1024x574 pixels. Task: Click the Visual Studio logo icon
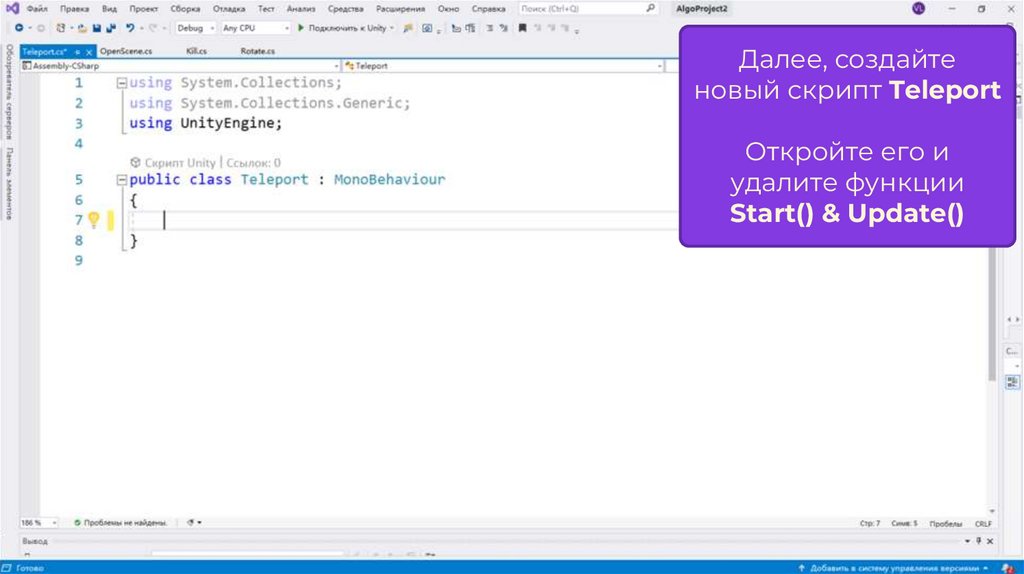[12, 8]
